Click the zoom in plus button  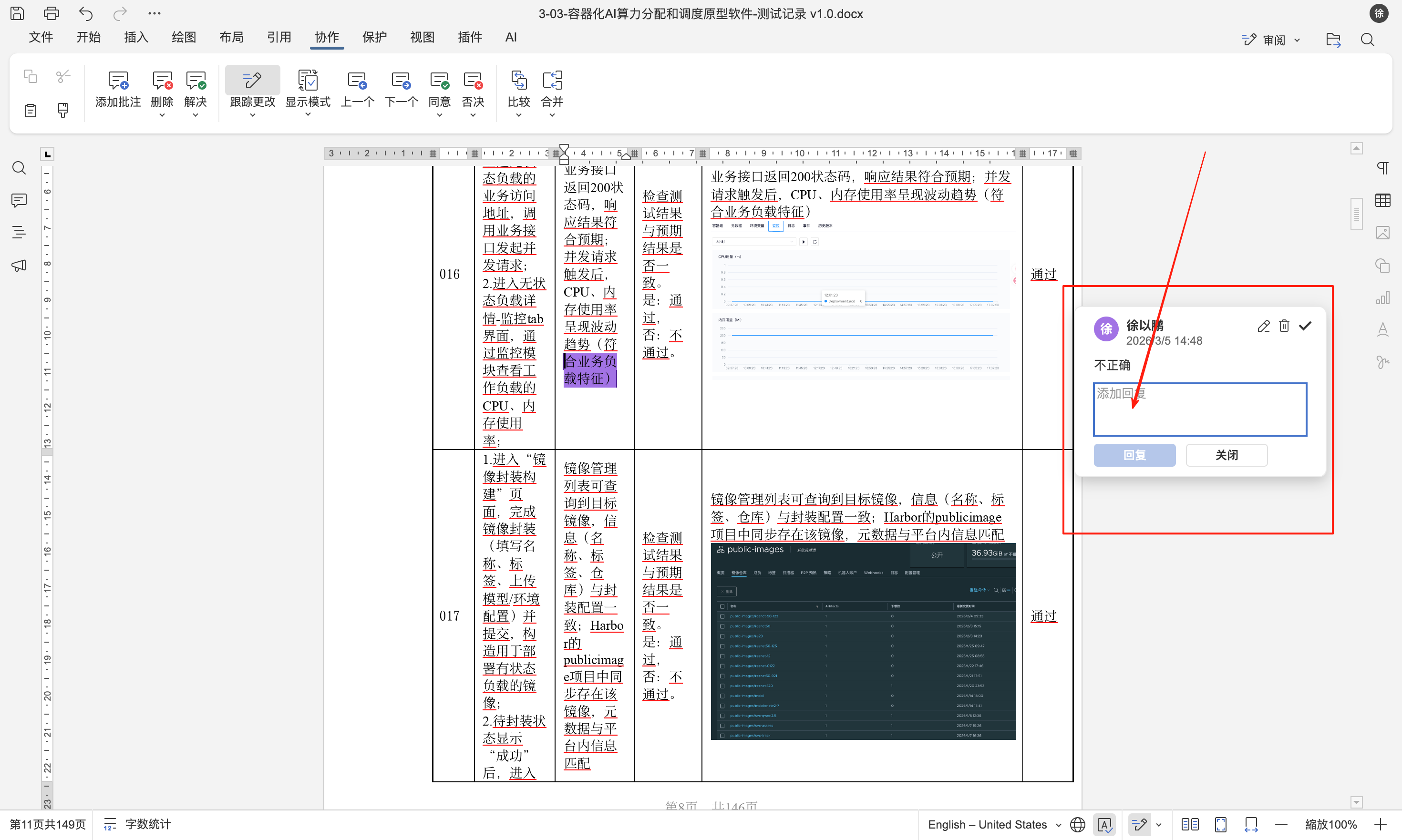[1380, 824]
